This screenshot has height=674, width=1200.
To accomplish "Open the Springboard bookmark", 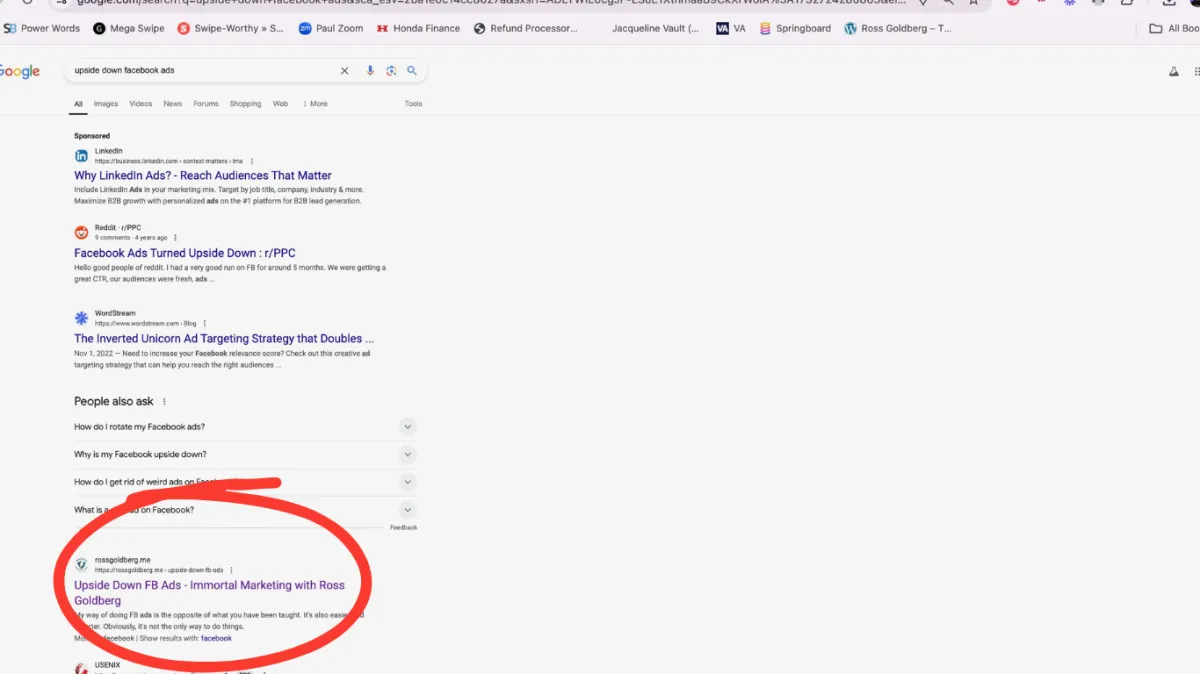I will (795, 29).
